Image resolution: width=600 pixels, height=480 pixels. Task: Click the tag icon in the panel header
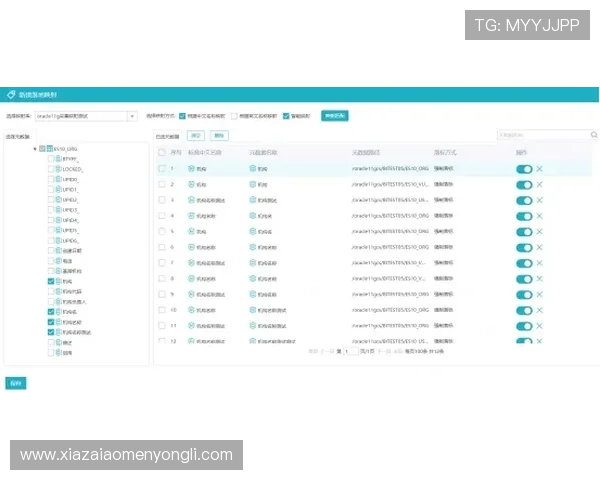pyautogui.click(x=11, y=94)
